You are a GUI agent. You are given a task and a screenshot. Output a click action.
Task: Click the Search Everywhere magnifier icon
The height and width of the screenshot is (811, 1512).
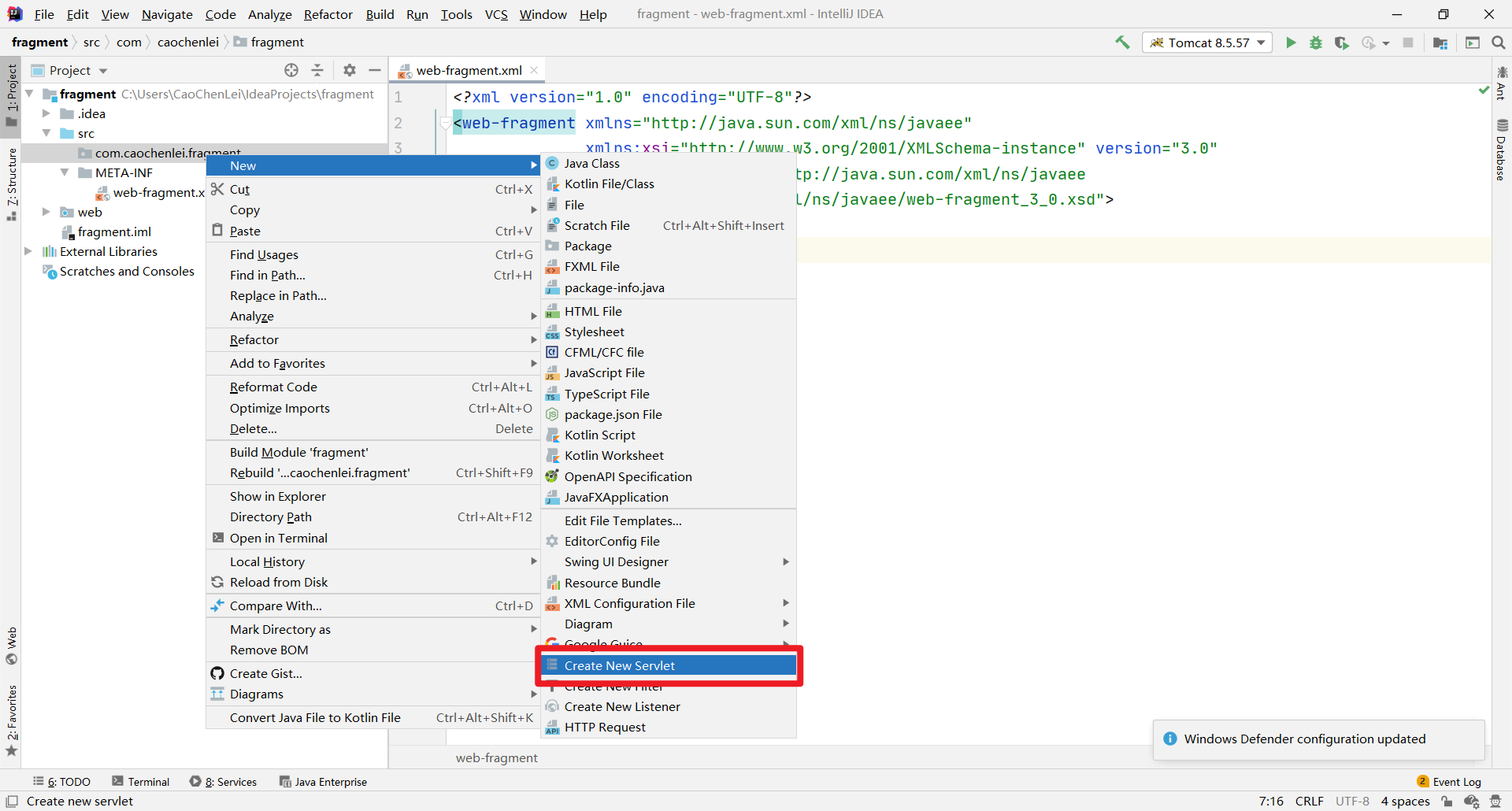click(x=1498, y=43)
